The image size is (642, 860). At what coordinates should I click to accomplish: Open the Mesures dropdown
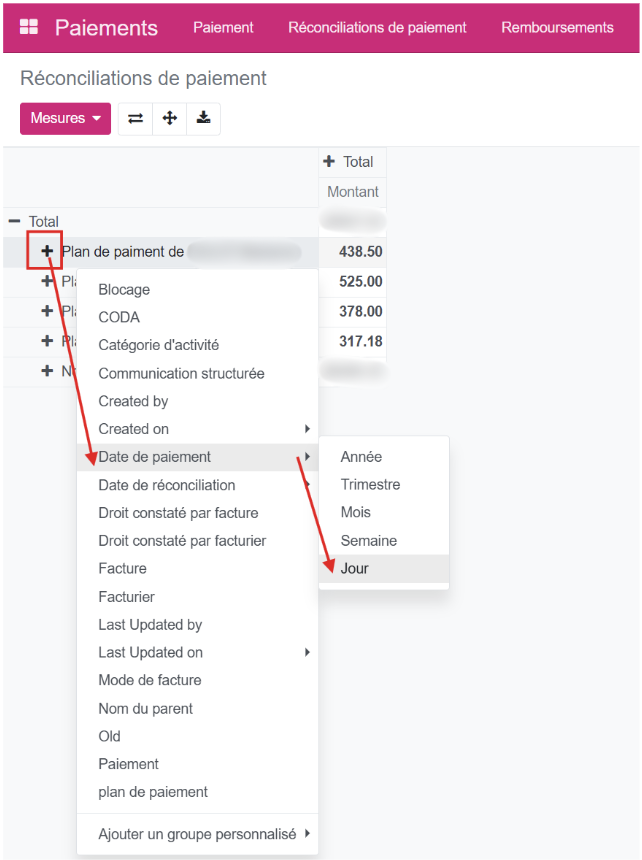[66, 118]
